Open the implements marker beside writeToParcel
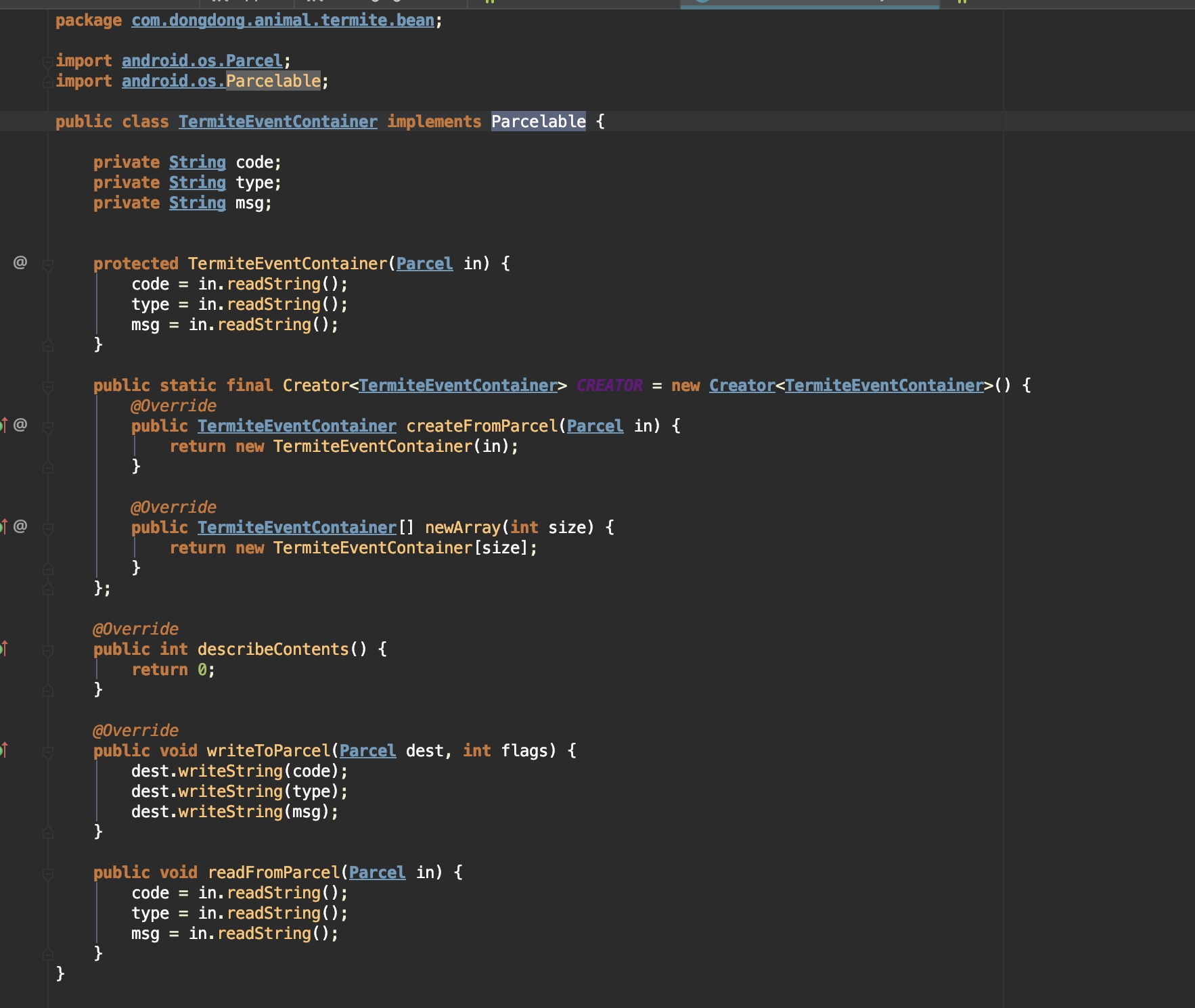Screen dimensions: 1195x1008 [3, 750]
